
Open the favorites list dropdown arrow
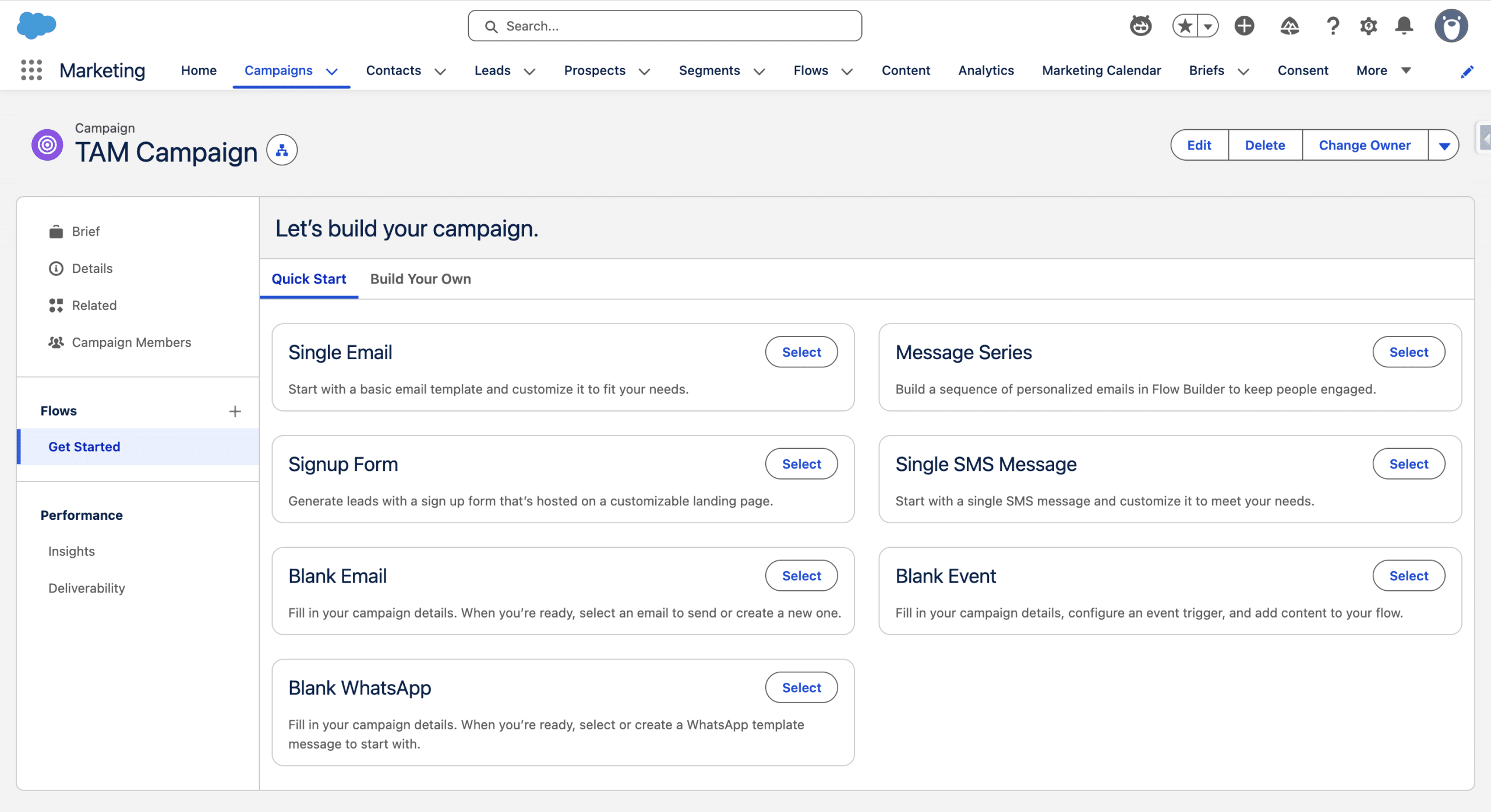tap(1208, 26)
